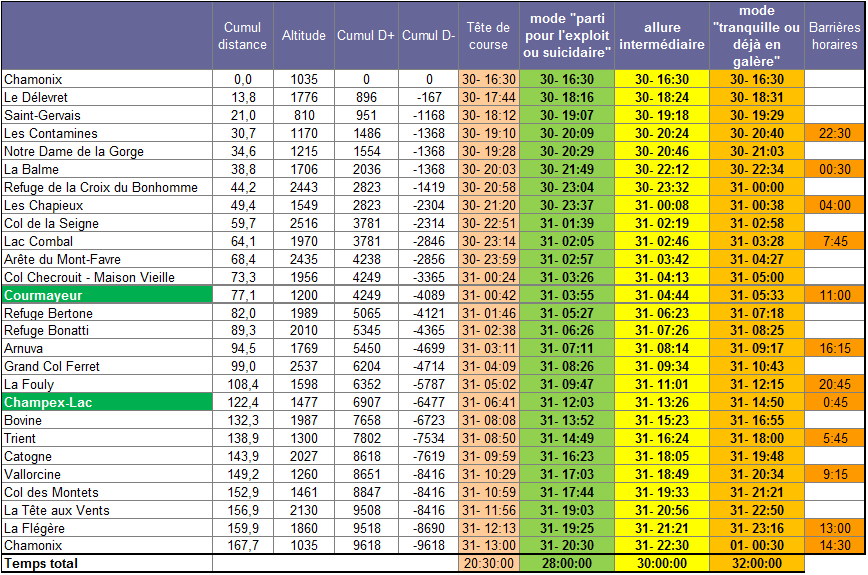This screenshot has height=575, width=868.
Task: Select the '28:00:00' total time cell
Action: point(567,563)
